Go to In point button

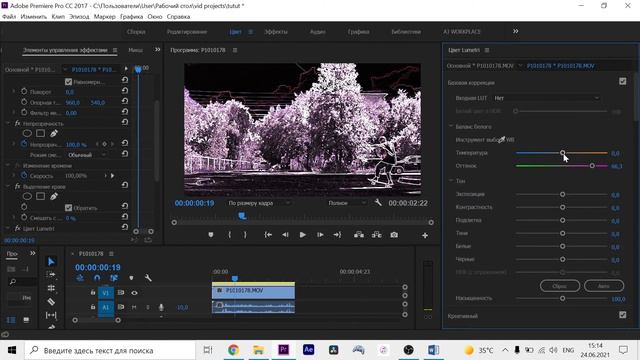pyautogui.click(x=268, y=235)
